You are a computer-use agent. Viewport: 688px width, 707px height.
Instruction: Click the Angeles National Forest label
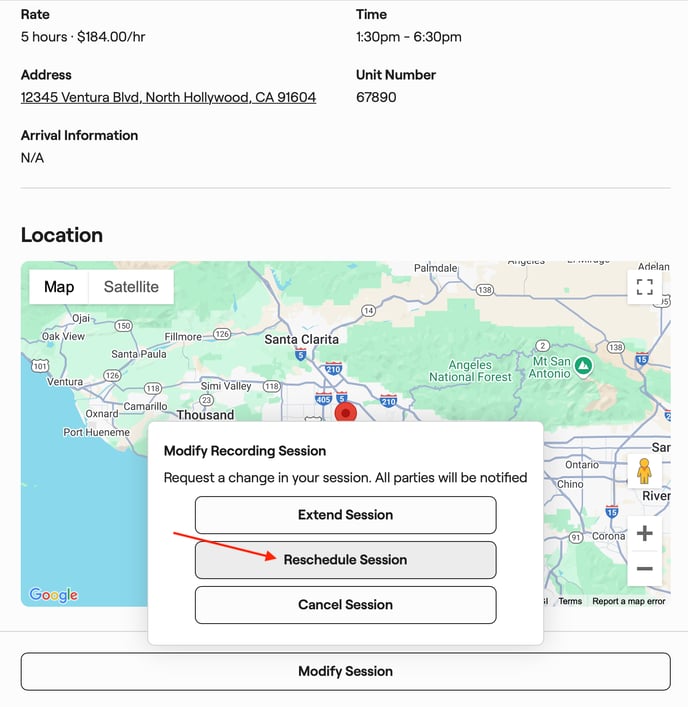point(470,371)
